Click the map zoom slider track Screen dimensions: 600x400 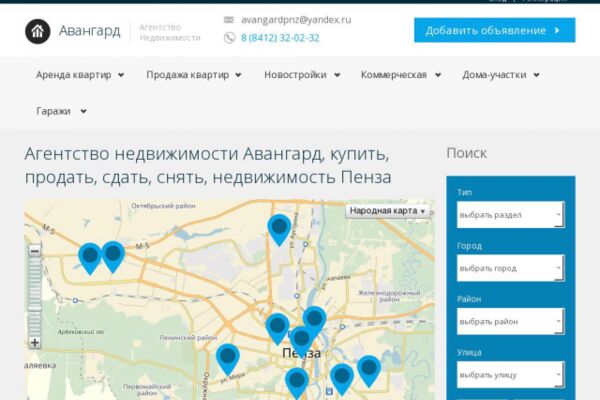34,297
